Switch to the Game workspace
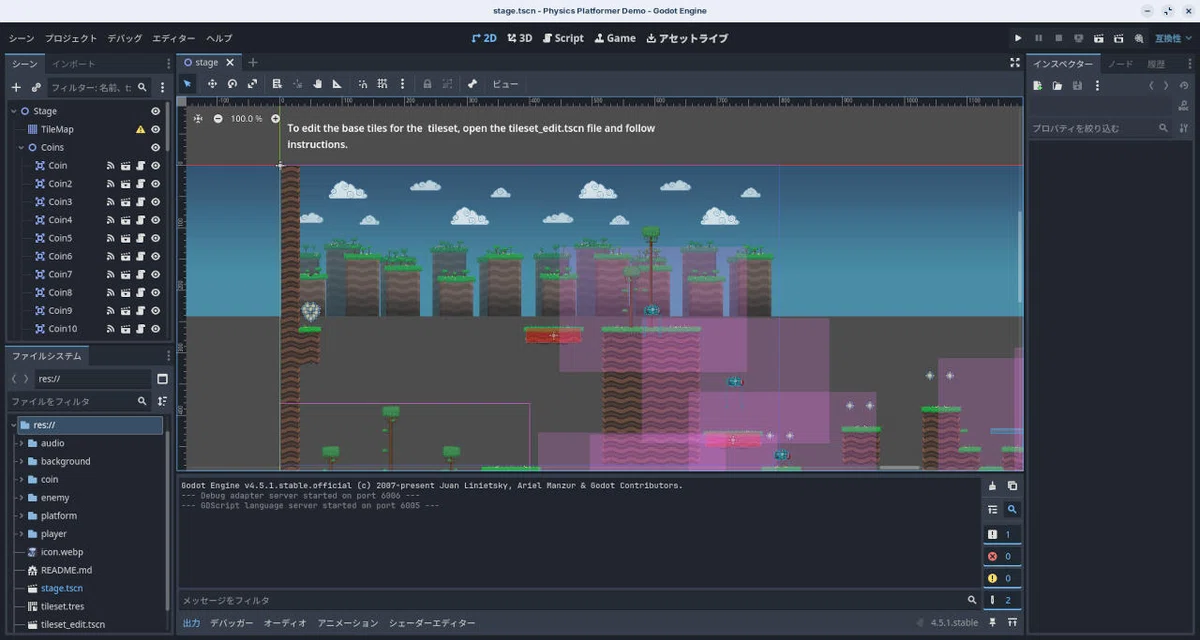This screenshot has width=1200, height=640. pyautogui.click(x=615, y=38)
